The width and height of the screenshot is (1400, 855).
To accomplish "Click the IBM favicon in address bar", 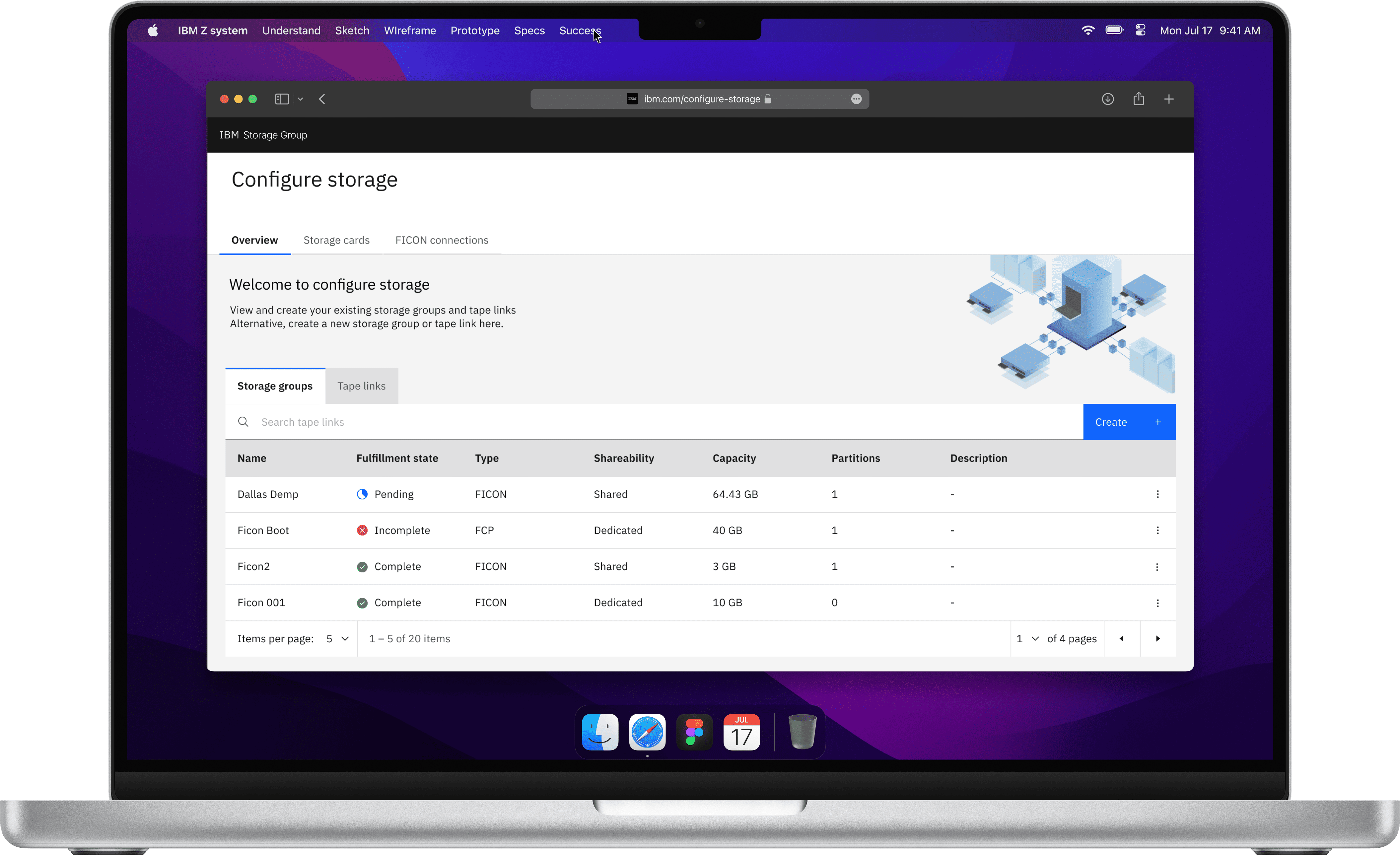I will click(632, 99).
